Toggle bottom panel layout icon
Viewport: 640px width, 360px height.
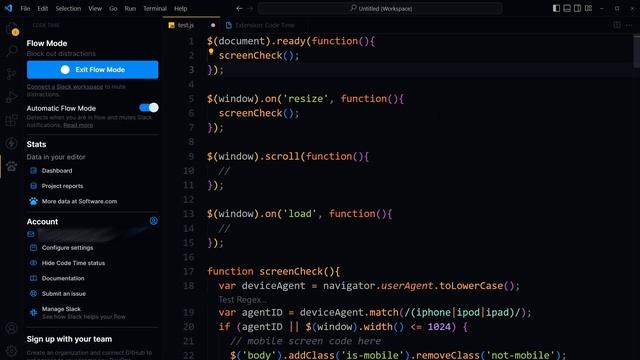pos(567,8)
